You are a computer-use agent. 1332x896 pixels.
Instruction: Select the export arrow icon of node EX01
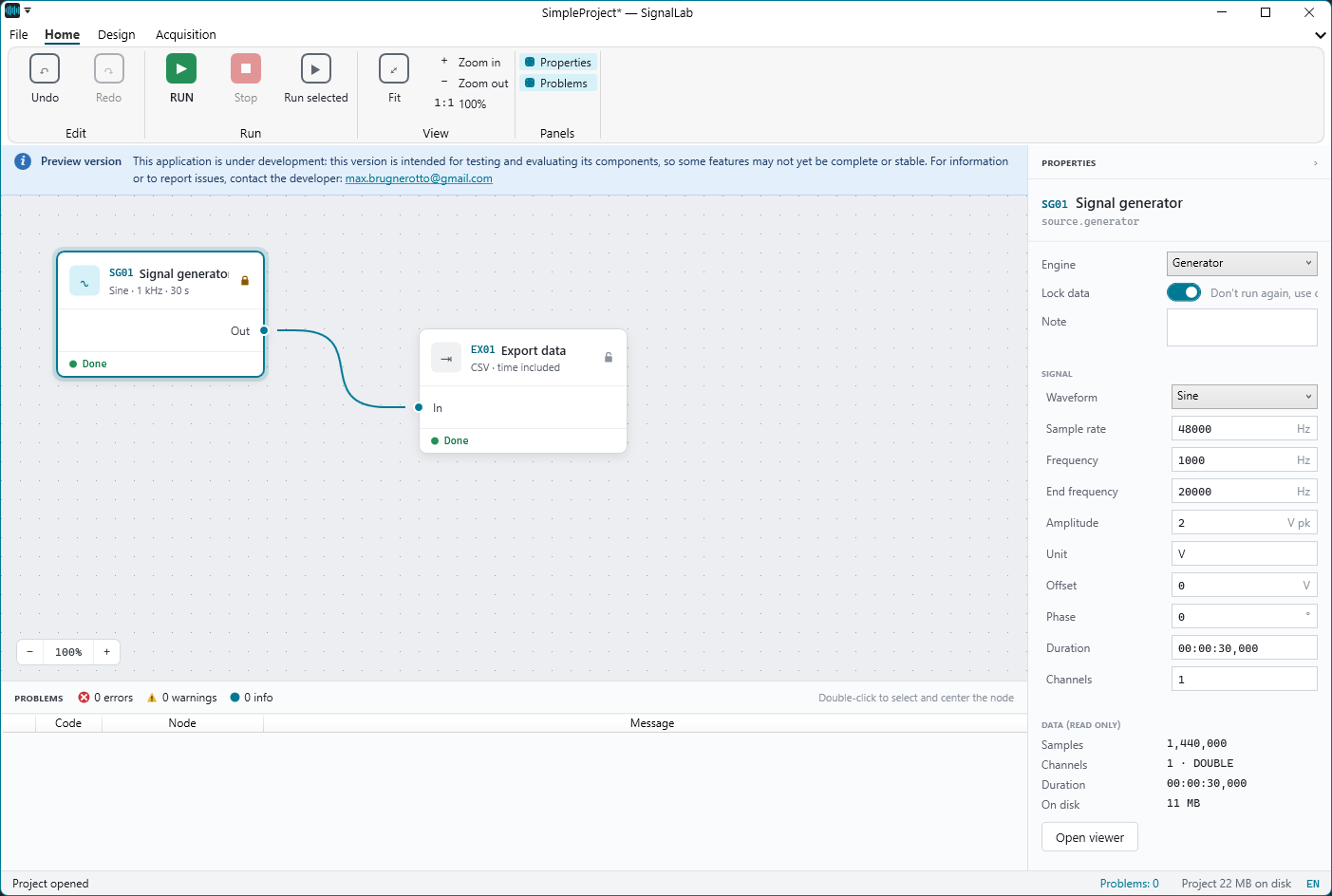click(x=446, y=358)
